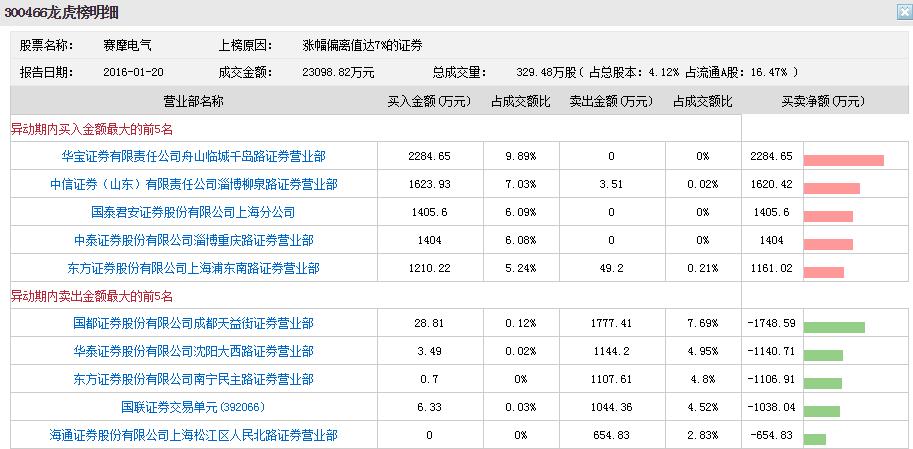Open 国泰君安证券股份有限公司上海分公司 link
The image size is (913, 449).
[193, 212]
